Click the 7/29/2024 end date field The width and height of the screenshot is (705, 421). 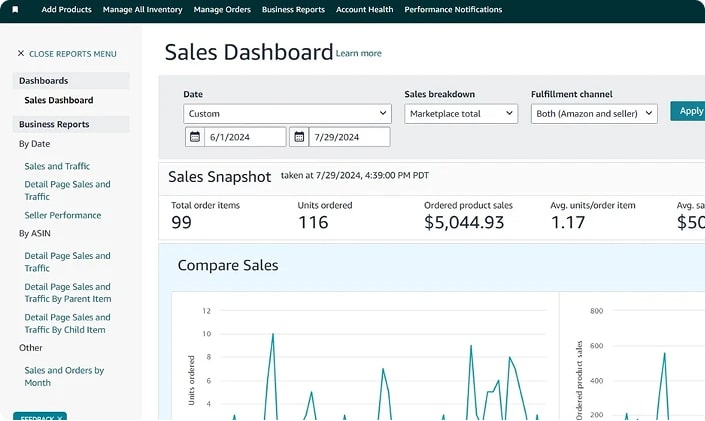[349, 137]
